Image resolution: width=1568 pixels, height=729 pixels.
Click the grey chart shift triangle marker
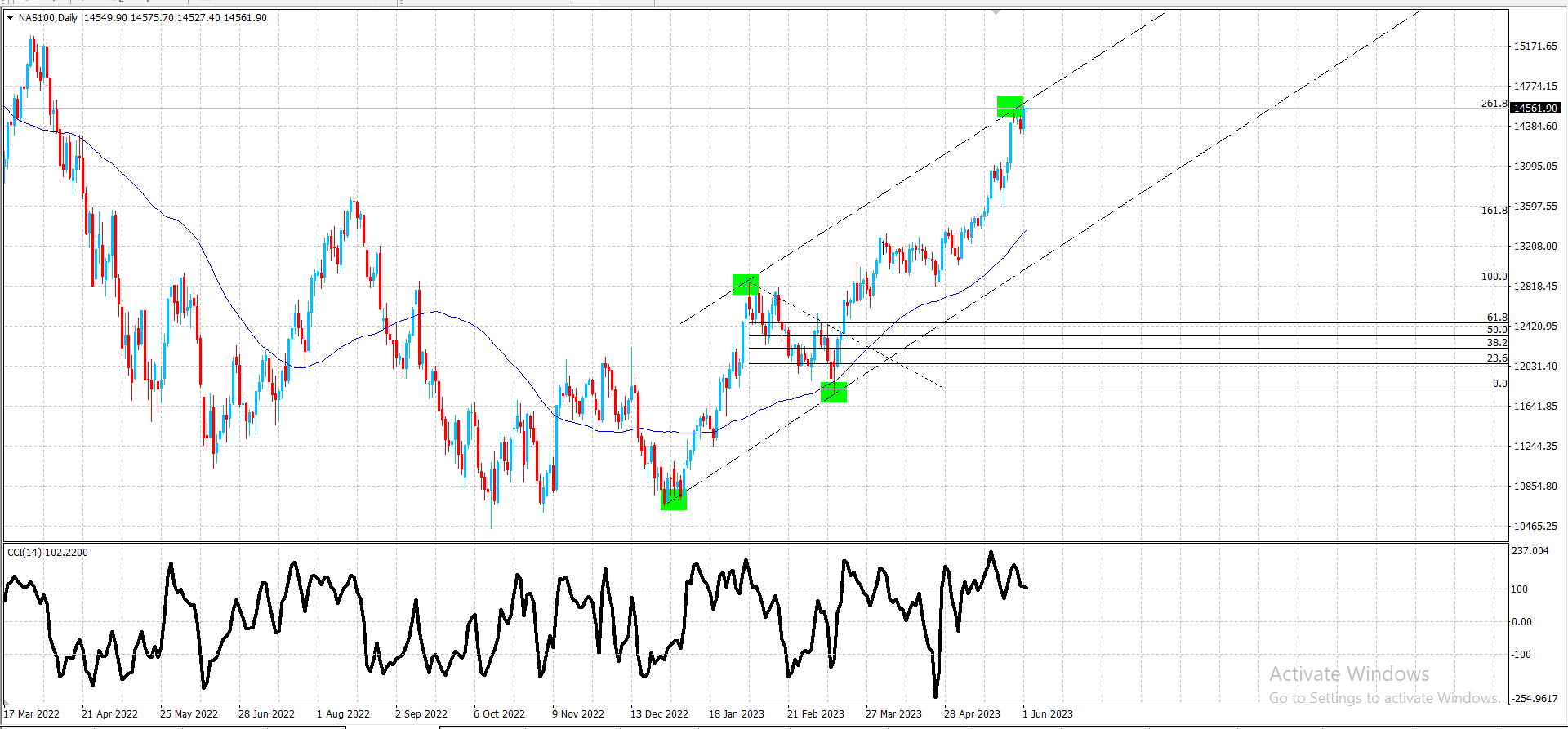(996, 12)
